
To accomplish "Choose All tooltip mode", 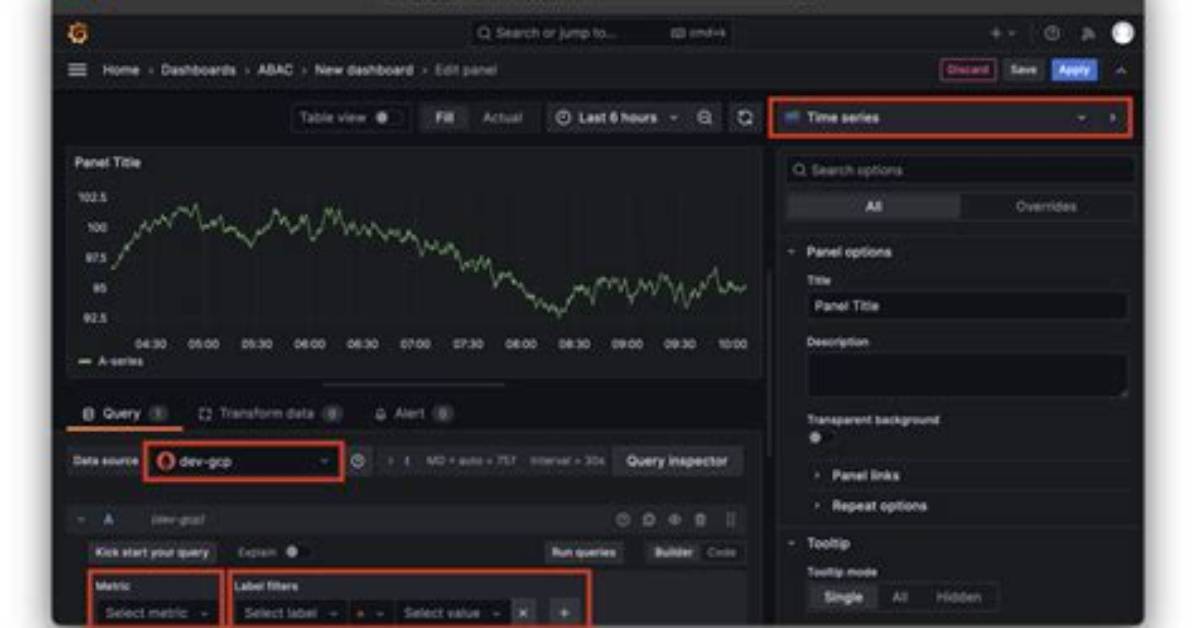I will point(900,597).
